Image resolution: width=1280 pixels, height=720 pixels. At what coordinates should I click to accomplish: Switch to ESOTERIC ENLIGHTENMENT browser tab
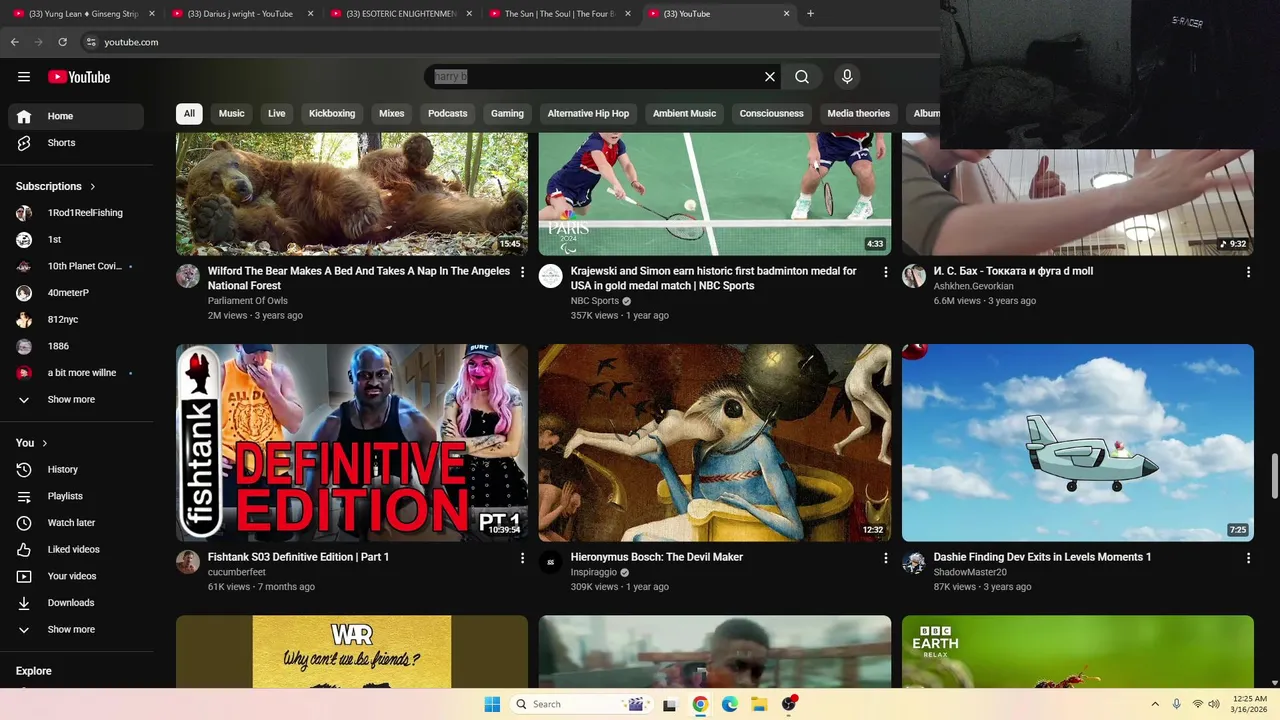[400, 14]
